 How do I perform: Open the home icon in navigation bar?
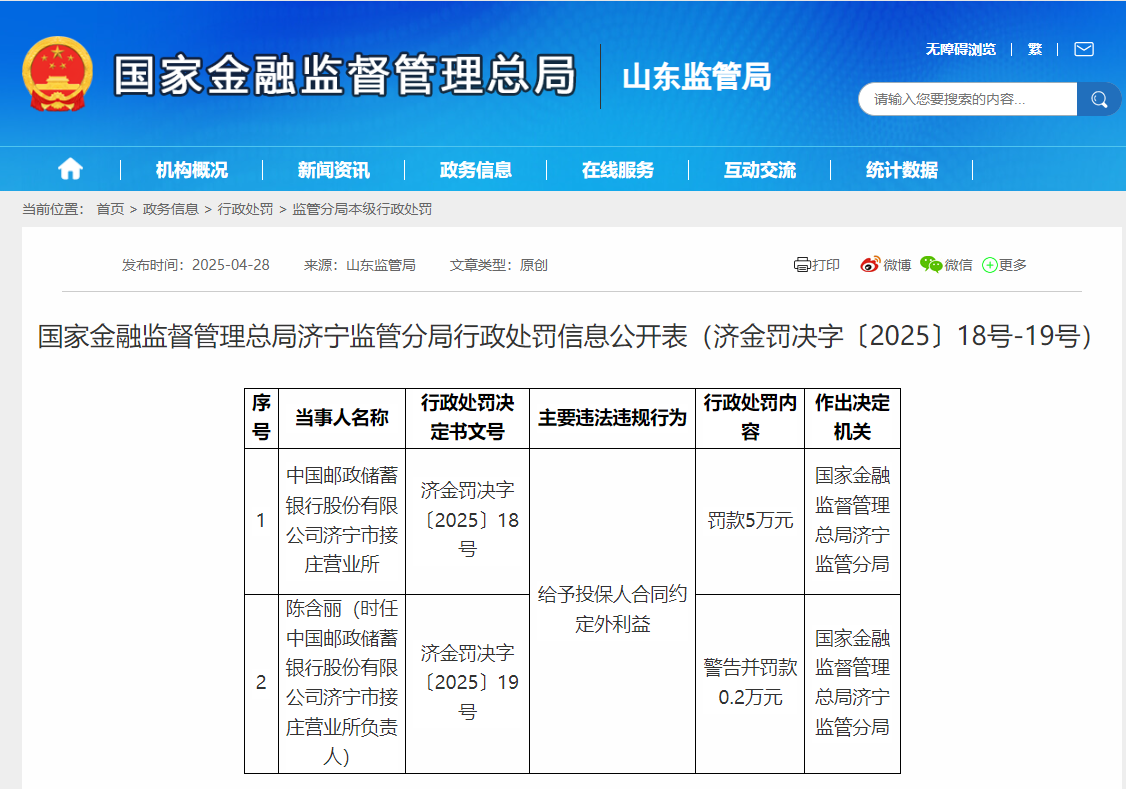tap(70, 169)
